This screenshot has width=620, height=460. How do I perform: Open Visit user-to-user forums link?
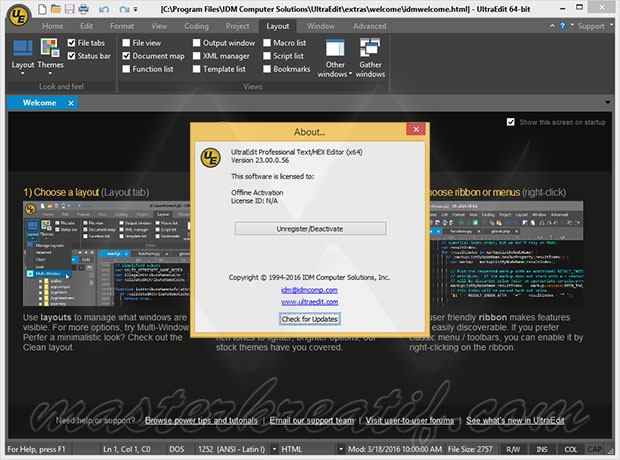coord(410,420)
